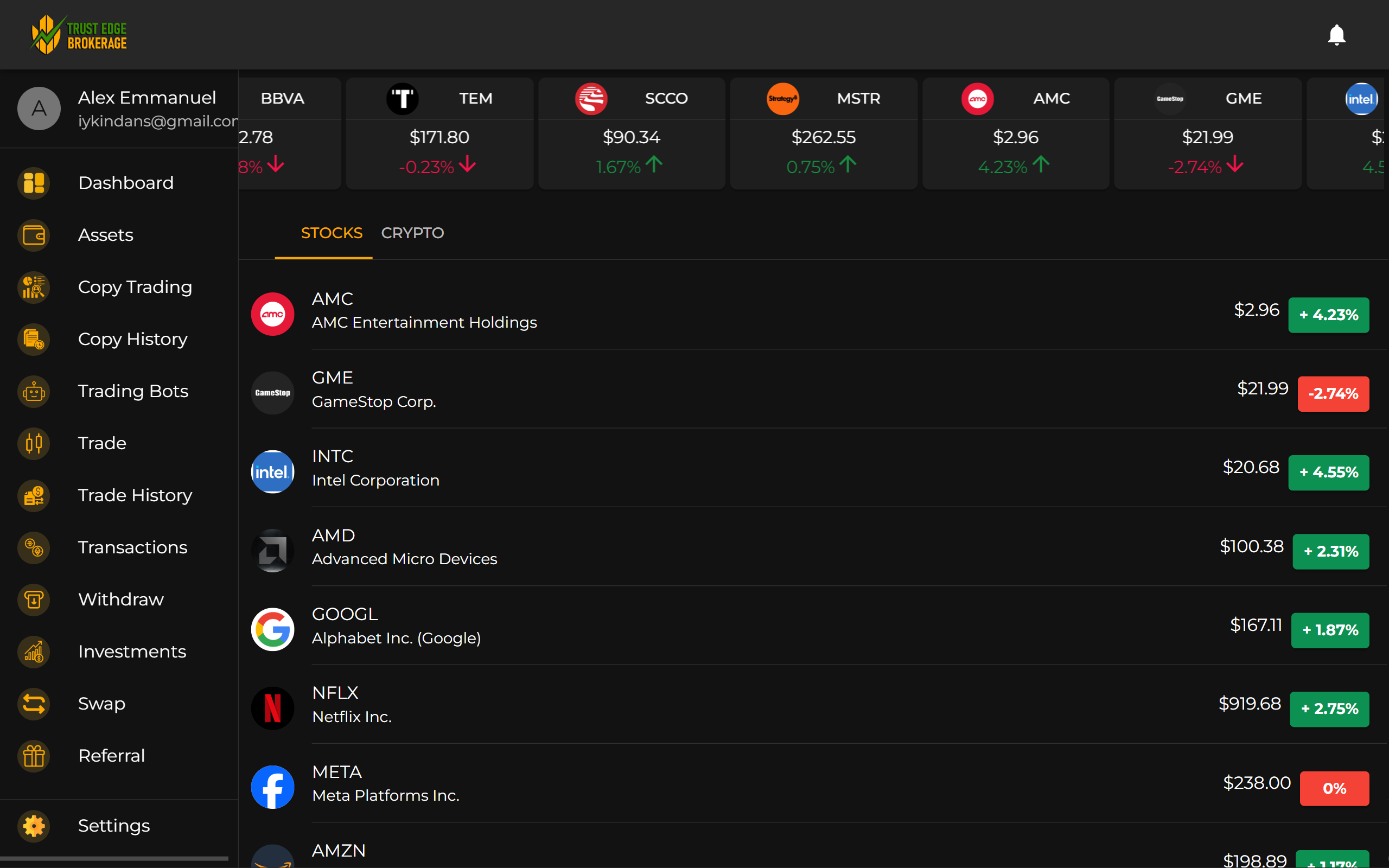Click the Alex Emmanuel username
Screen dimensions: 1389x868
pos(147,98)
